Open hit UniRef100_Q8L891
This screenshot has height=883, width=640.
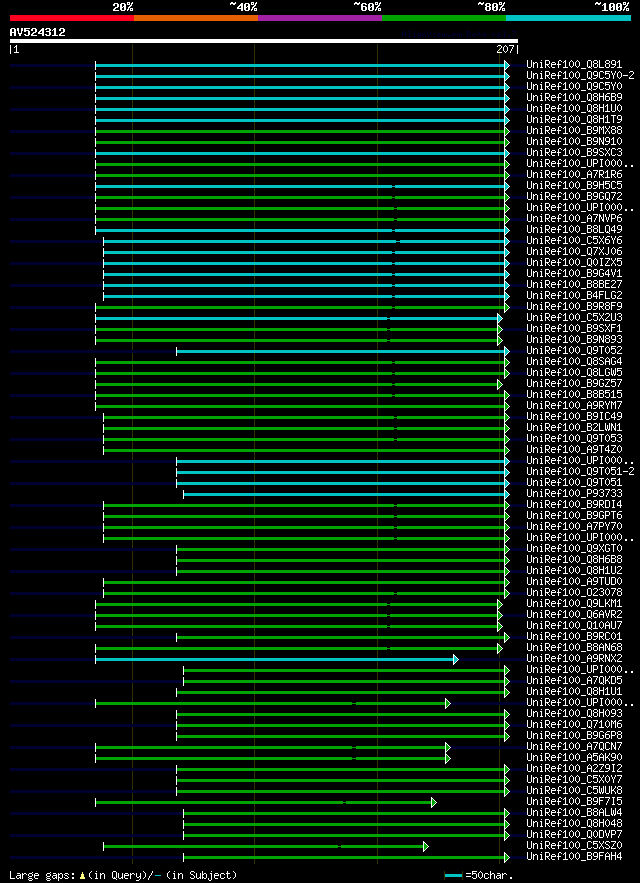click(574, 65)
